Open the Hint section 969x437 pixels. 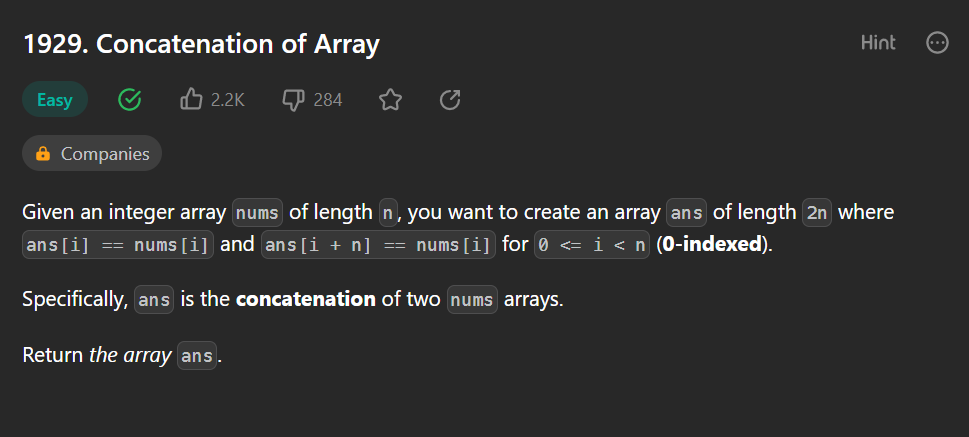(x=878, y=43)
